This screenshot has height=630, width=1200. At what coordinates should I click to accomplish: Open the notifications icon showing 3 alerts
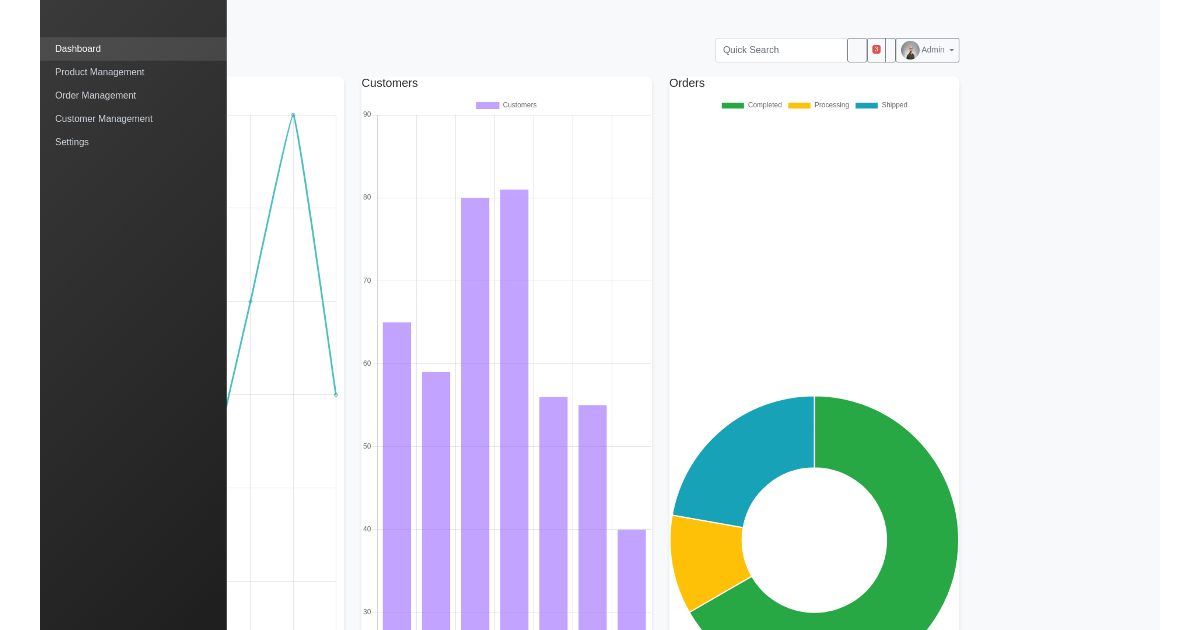[875, 49]
